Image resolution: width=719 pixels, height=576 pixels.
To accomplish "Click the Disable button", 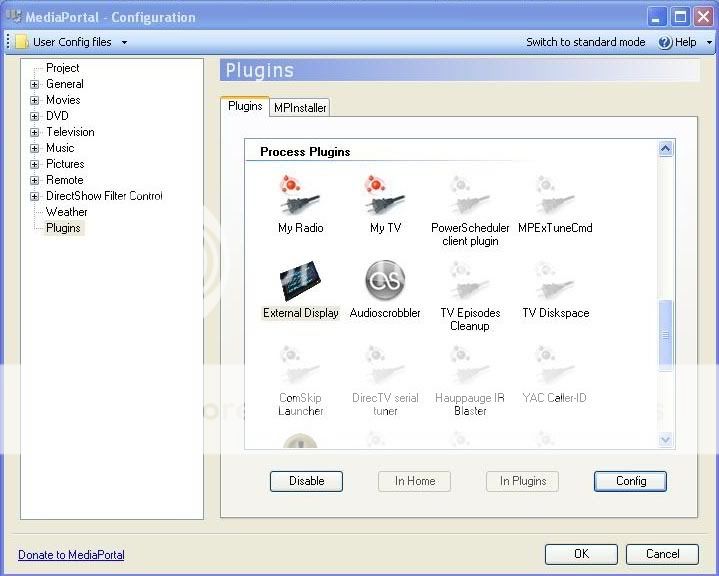I will pyautogui.click(x=306, y=481).
